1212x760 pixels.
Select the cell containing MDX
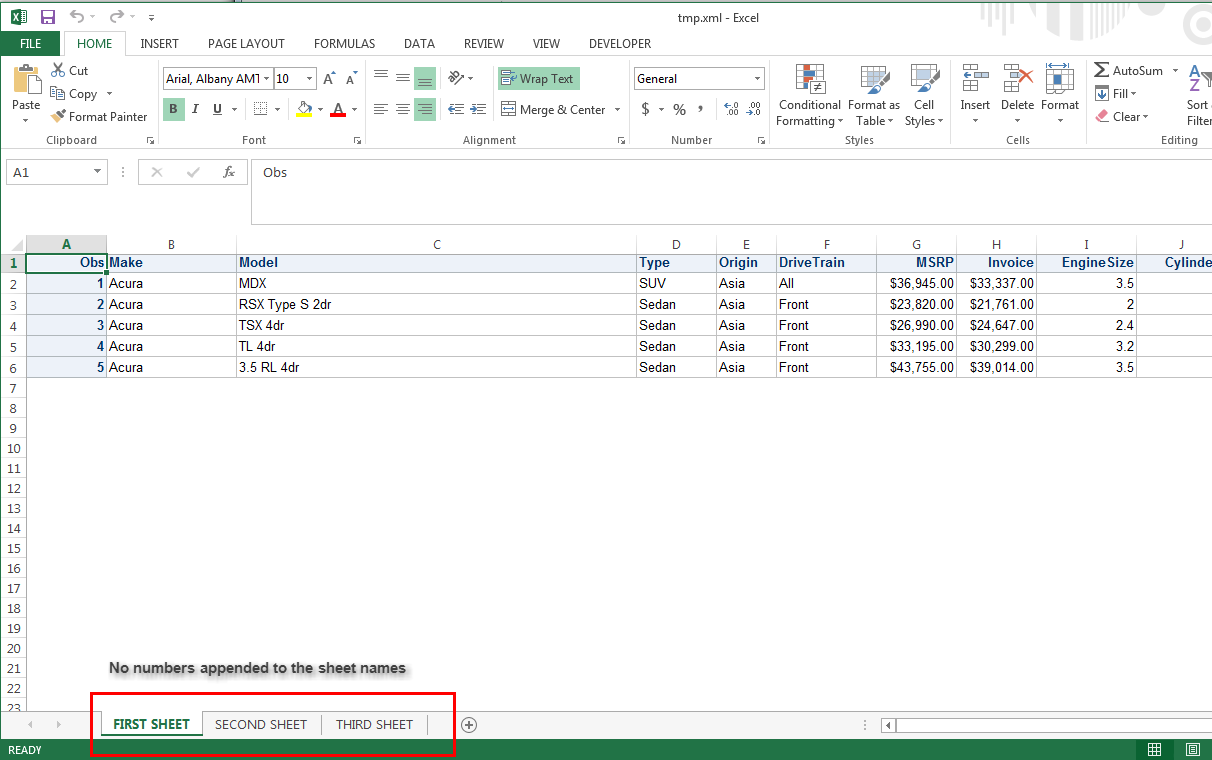(436, 283)
